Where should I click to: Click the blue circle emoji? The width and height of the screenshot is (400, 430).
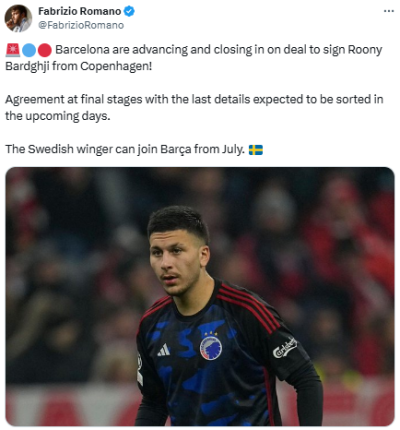tap(29, 50)
